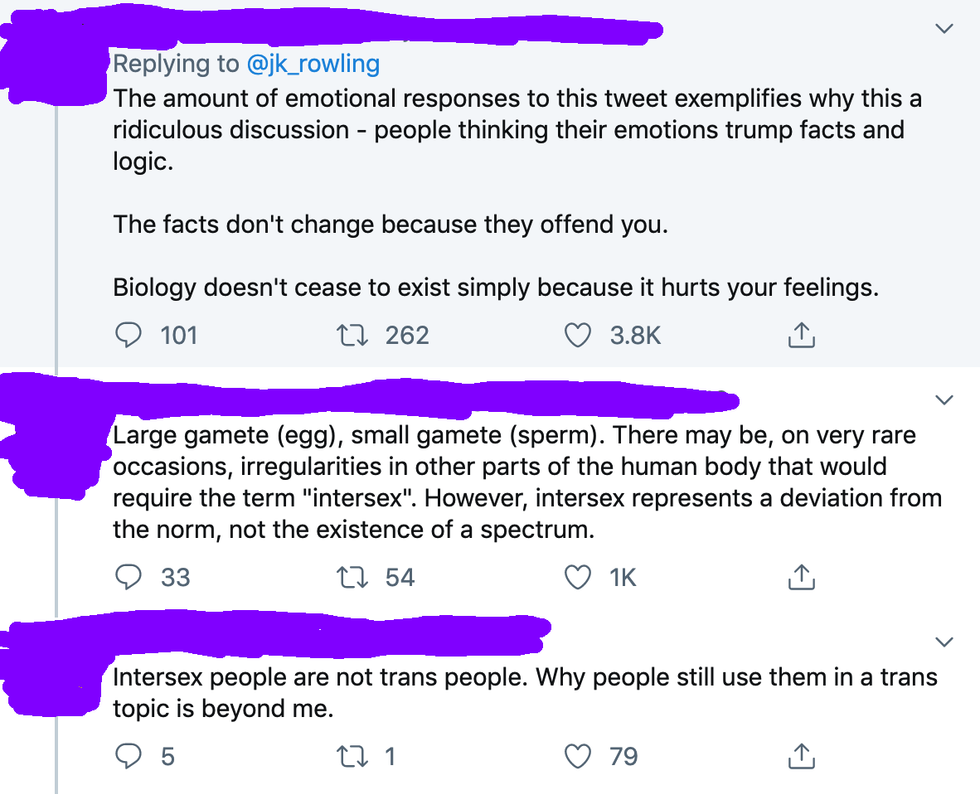This screenshot has height=794, width=980.
Task: Open the tweet about facts not changing
Action: click(x=390, y=225)
